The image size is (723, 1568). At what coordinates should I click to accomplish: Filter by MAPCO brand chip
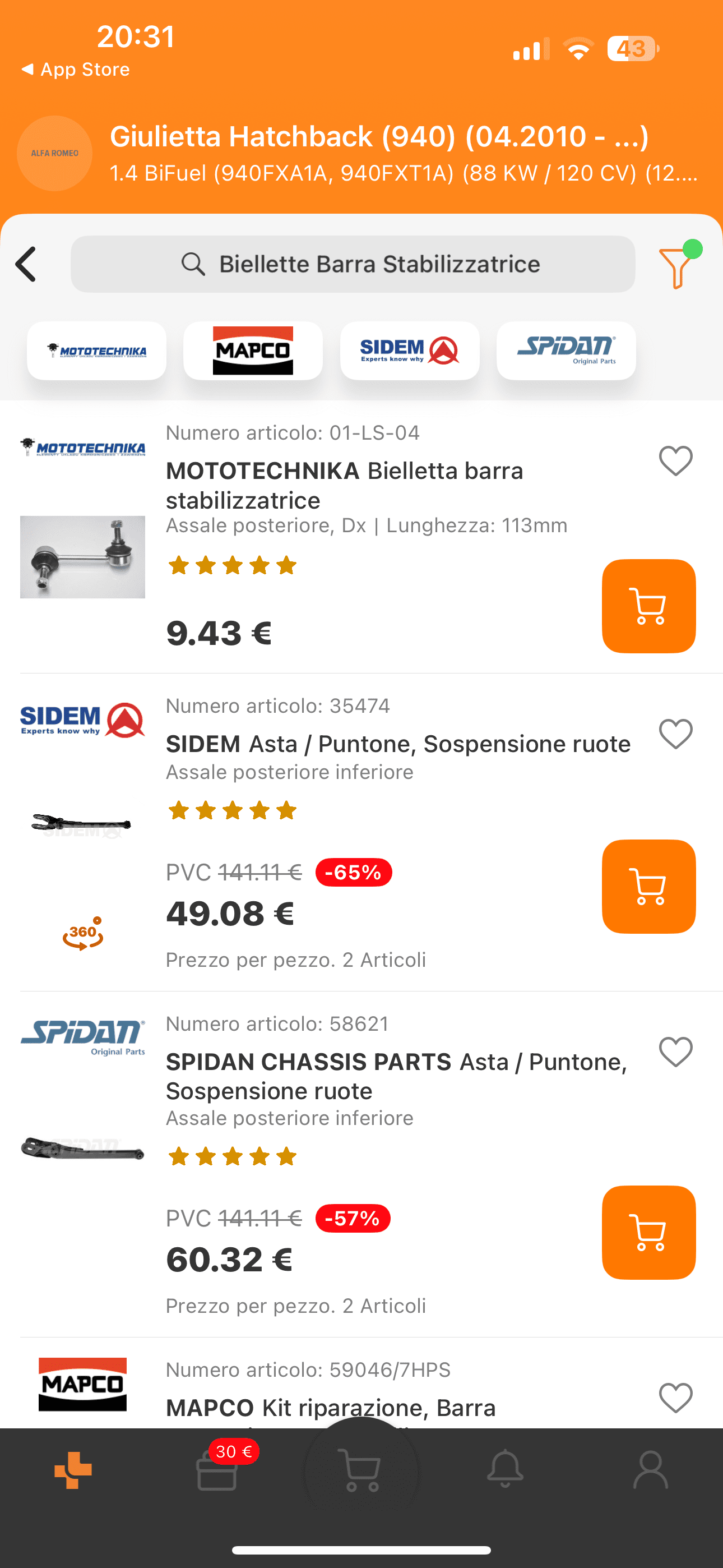(x=253, y=351)
